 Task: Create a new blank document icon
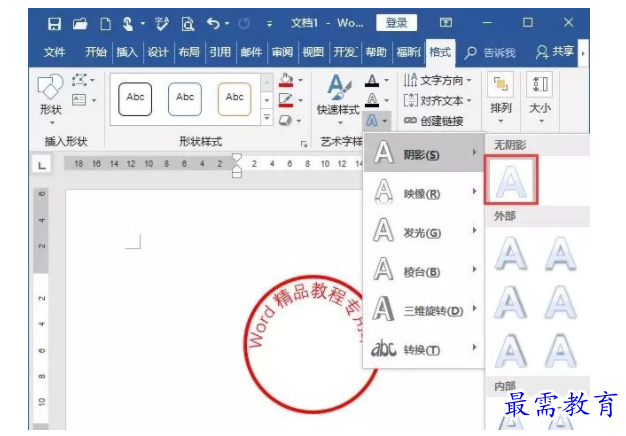coord(105,24)
